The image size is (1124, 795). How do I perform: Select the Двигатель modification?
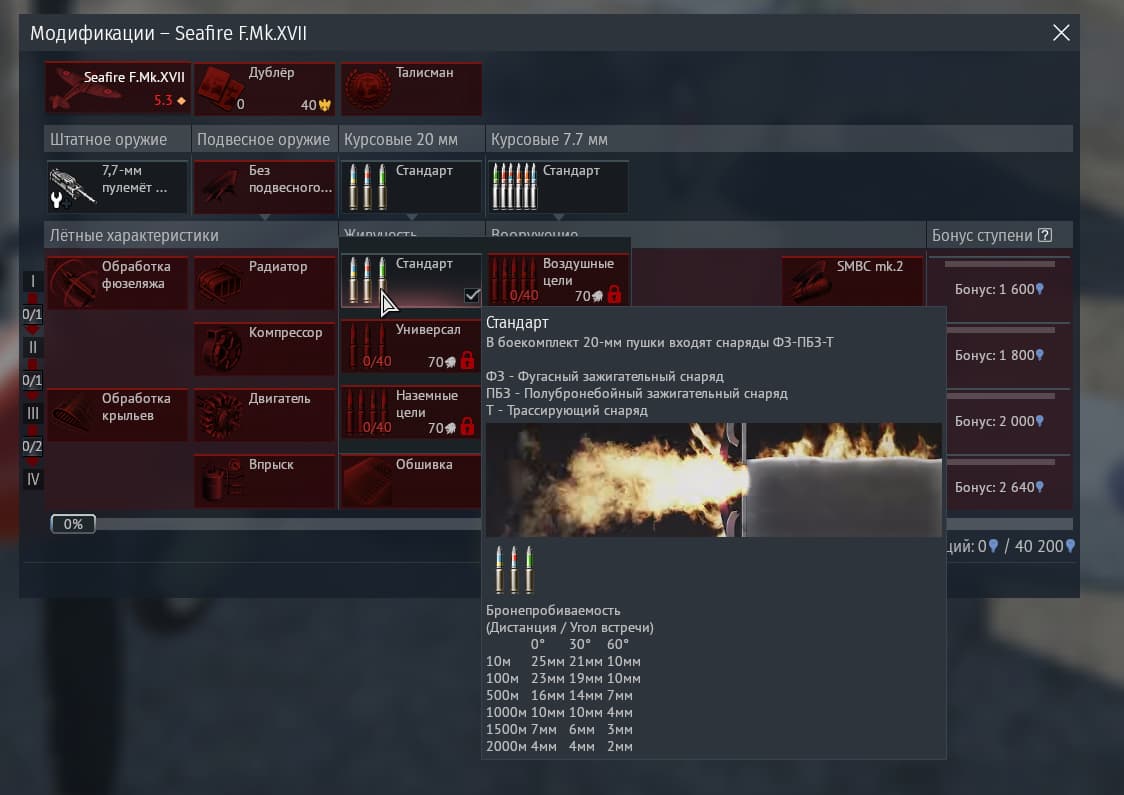265,414
